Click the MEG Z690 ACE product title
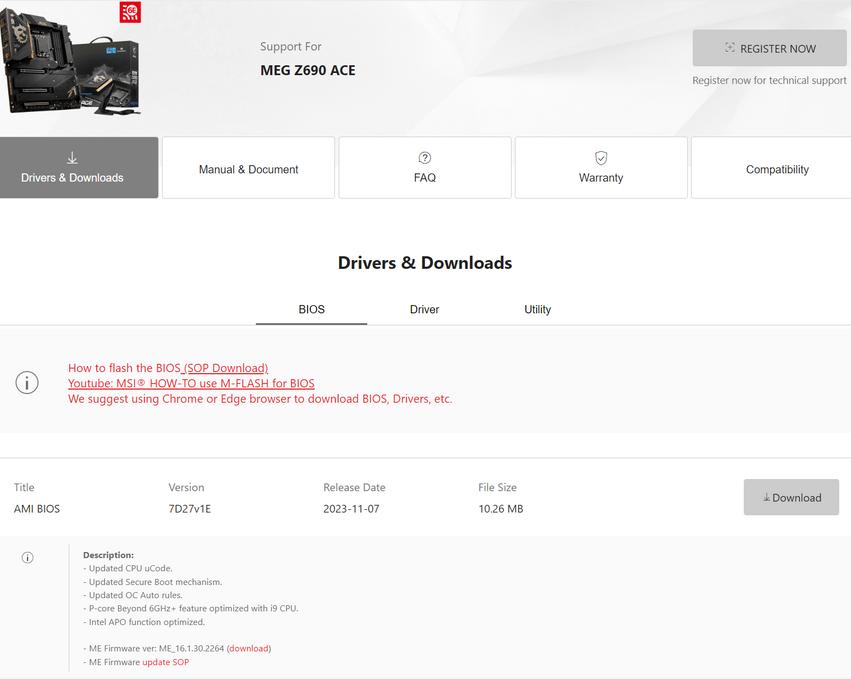 (x=308, y=71)
